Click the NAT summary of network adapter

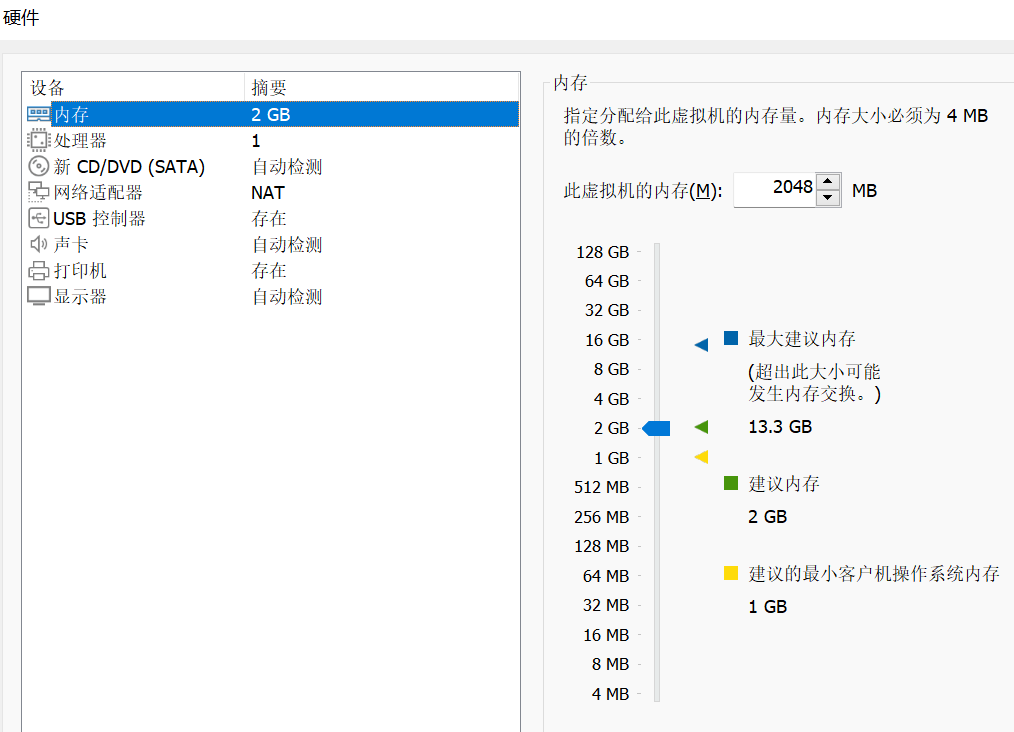pos(268,193)
